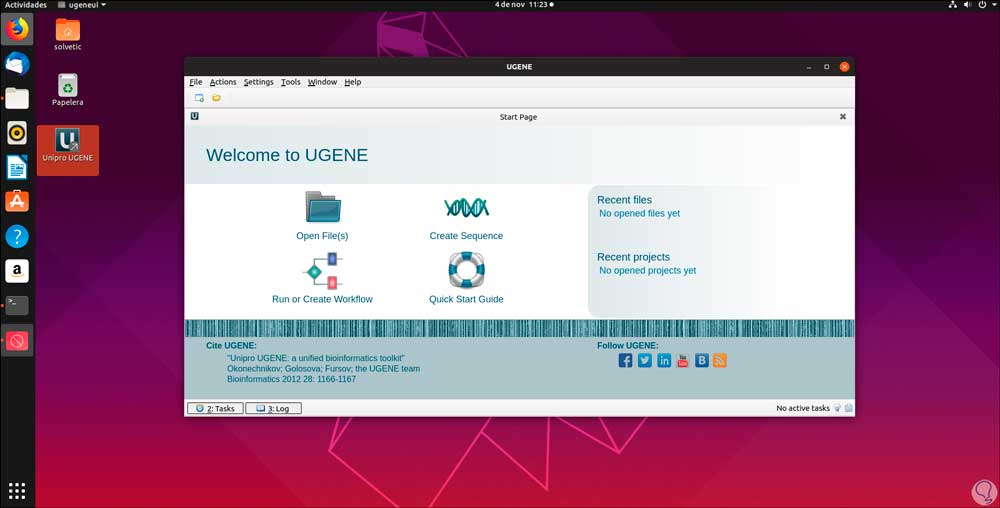Click the Open File(s) folder icon
The image size is (1000, 508).
(323, 207)
